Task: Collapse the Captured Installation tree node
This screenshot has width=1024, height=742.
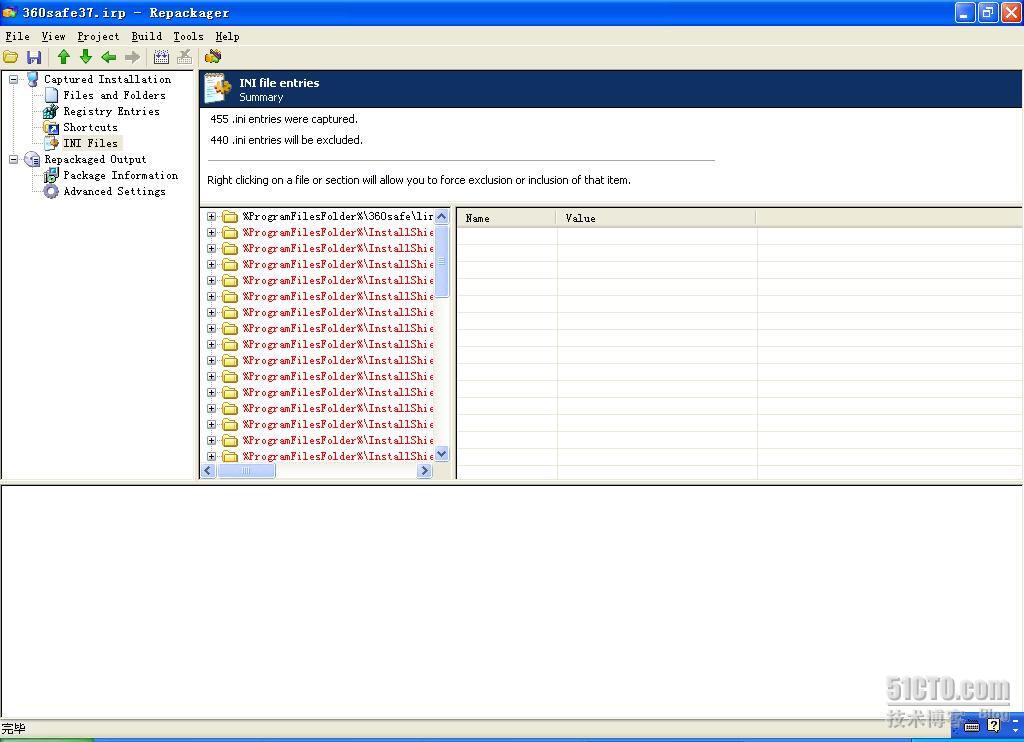Action: (14, 79)
